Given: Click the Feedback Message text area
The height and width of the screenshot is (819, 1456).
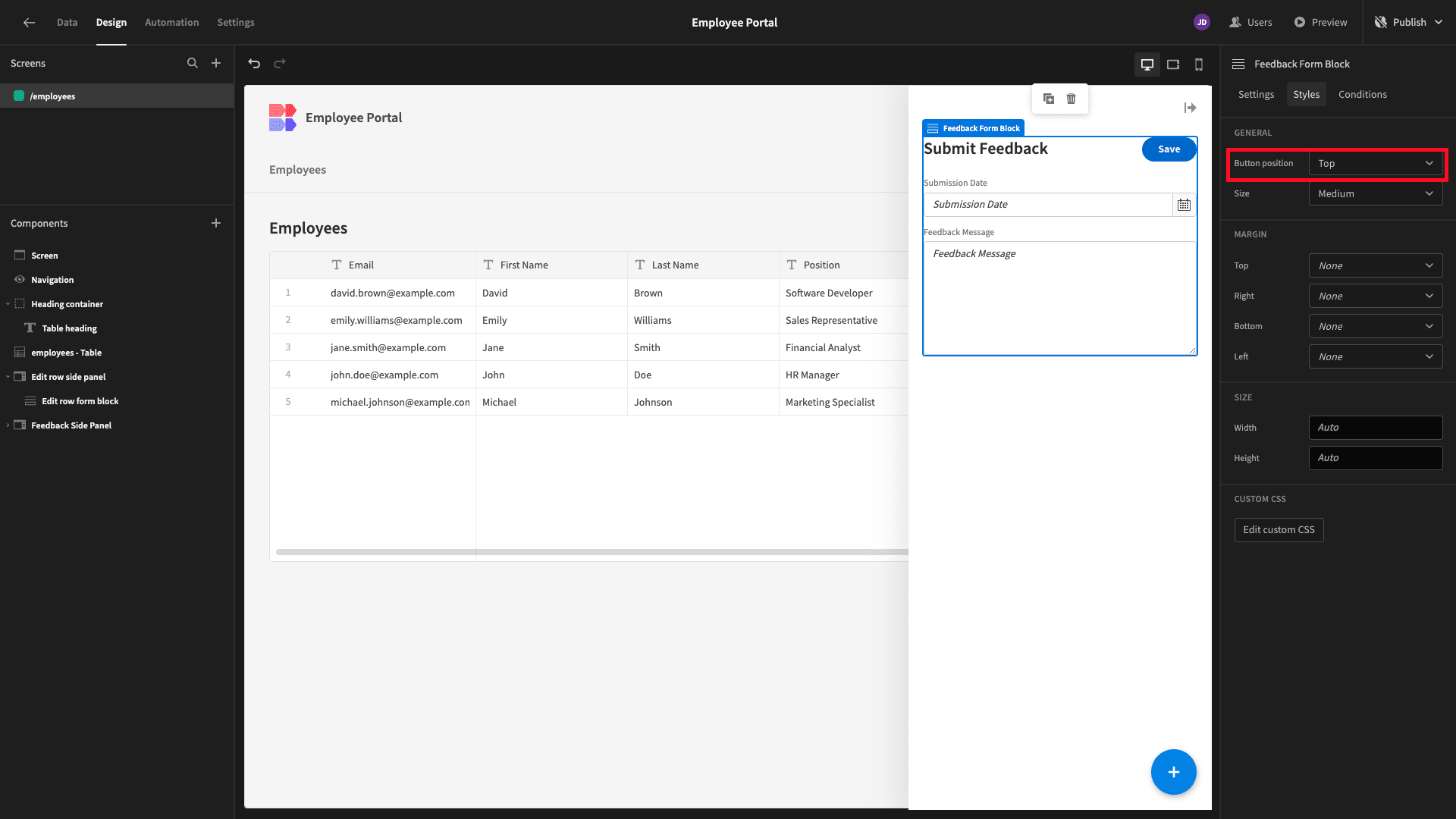Looking at the screenshot, I should pos(1060,298).
